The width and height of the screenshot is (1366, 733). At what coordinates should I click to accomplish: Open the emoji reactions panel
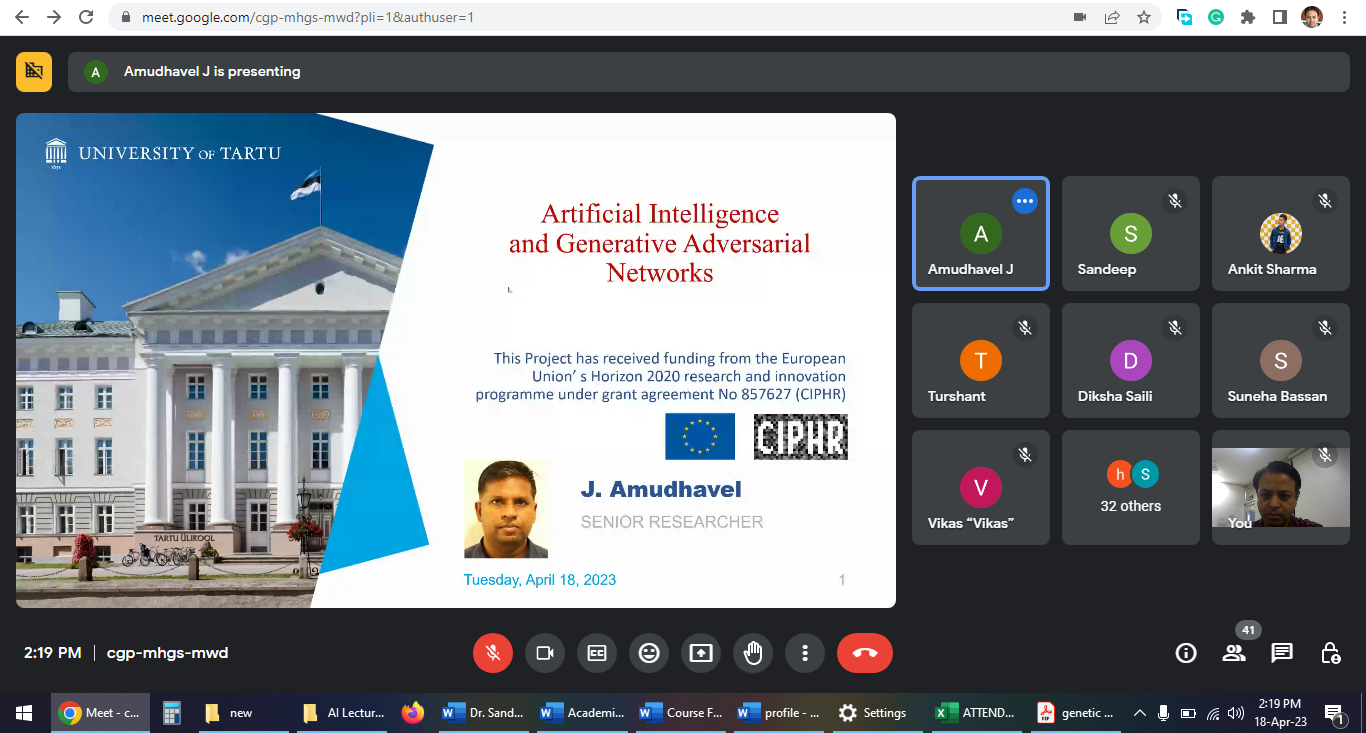pyautogui.click(x=649, y=653)
